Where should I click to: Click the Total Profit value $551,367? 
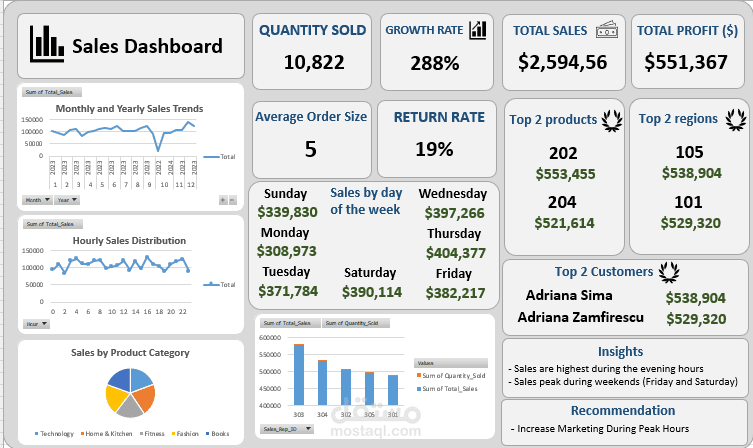(686, 62)
